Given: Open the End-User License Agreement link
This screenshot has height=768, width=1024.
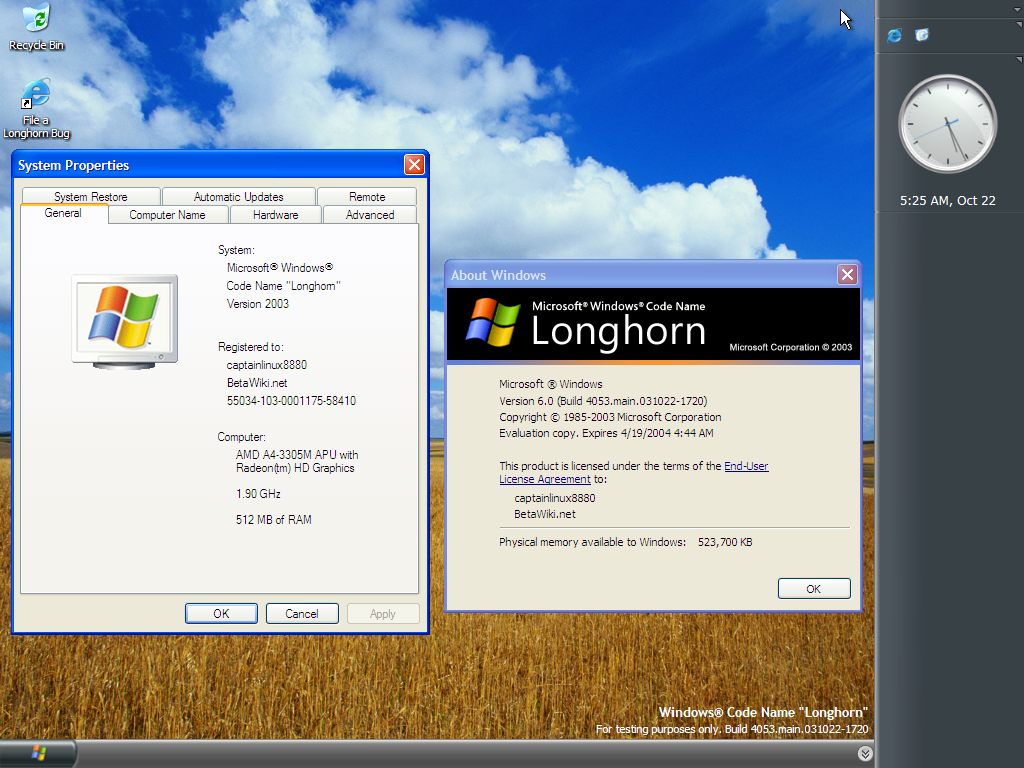Looking at the screenshot, I should click(746, 466).
